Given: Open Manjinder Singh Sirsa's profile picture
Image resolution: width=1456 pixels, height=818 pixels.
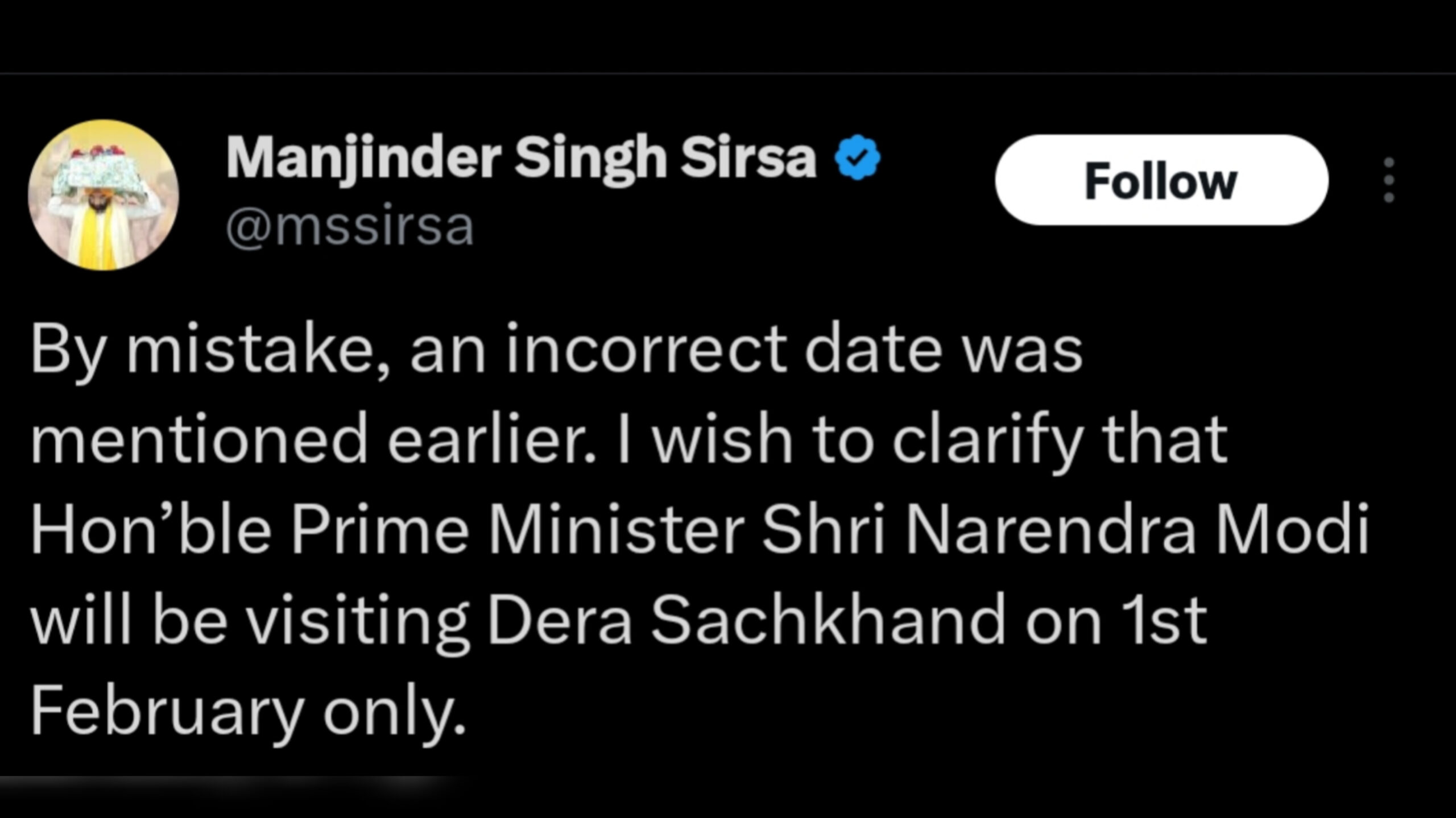Looking at the screenshot, I should click(104, 195).
